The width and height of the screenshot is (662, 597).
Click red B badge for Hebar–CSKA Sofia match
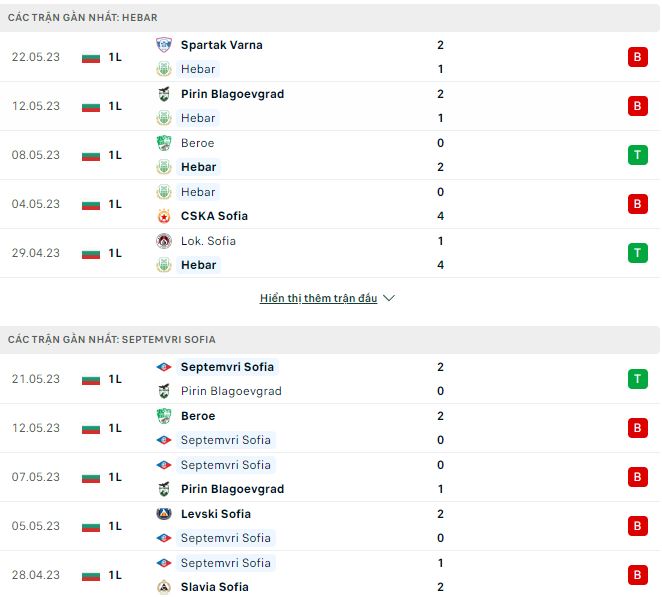coord(637,204)
